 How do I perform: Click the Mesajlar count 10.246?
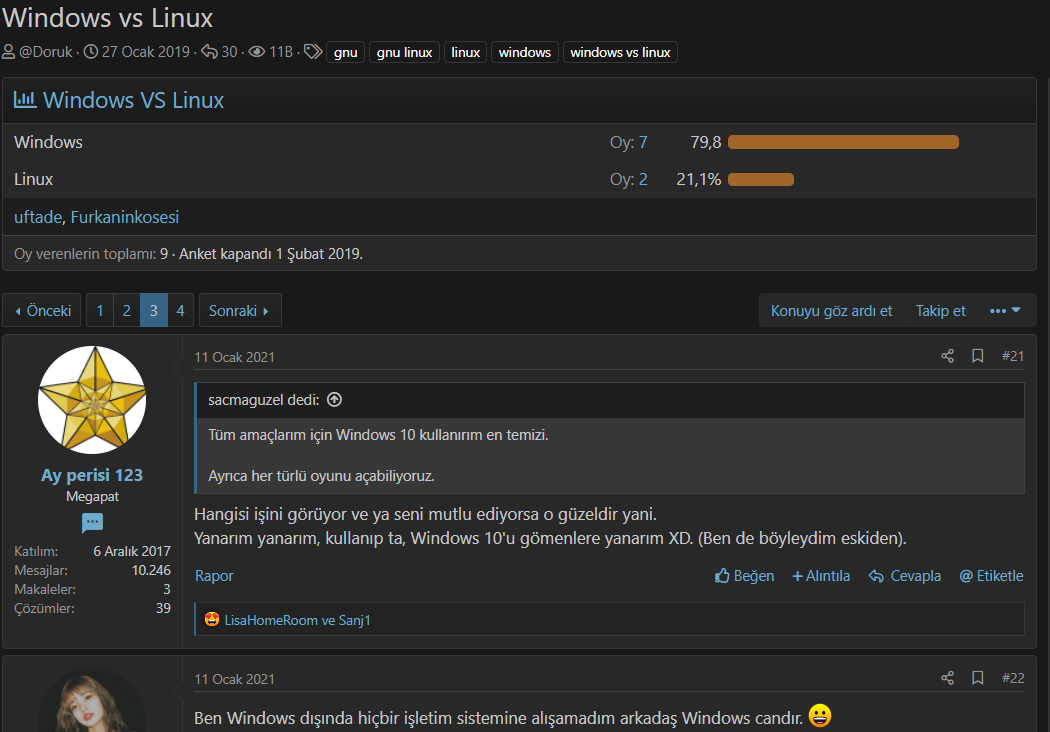151,570
